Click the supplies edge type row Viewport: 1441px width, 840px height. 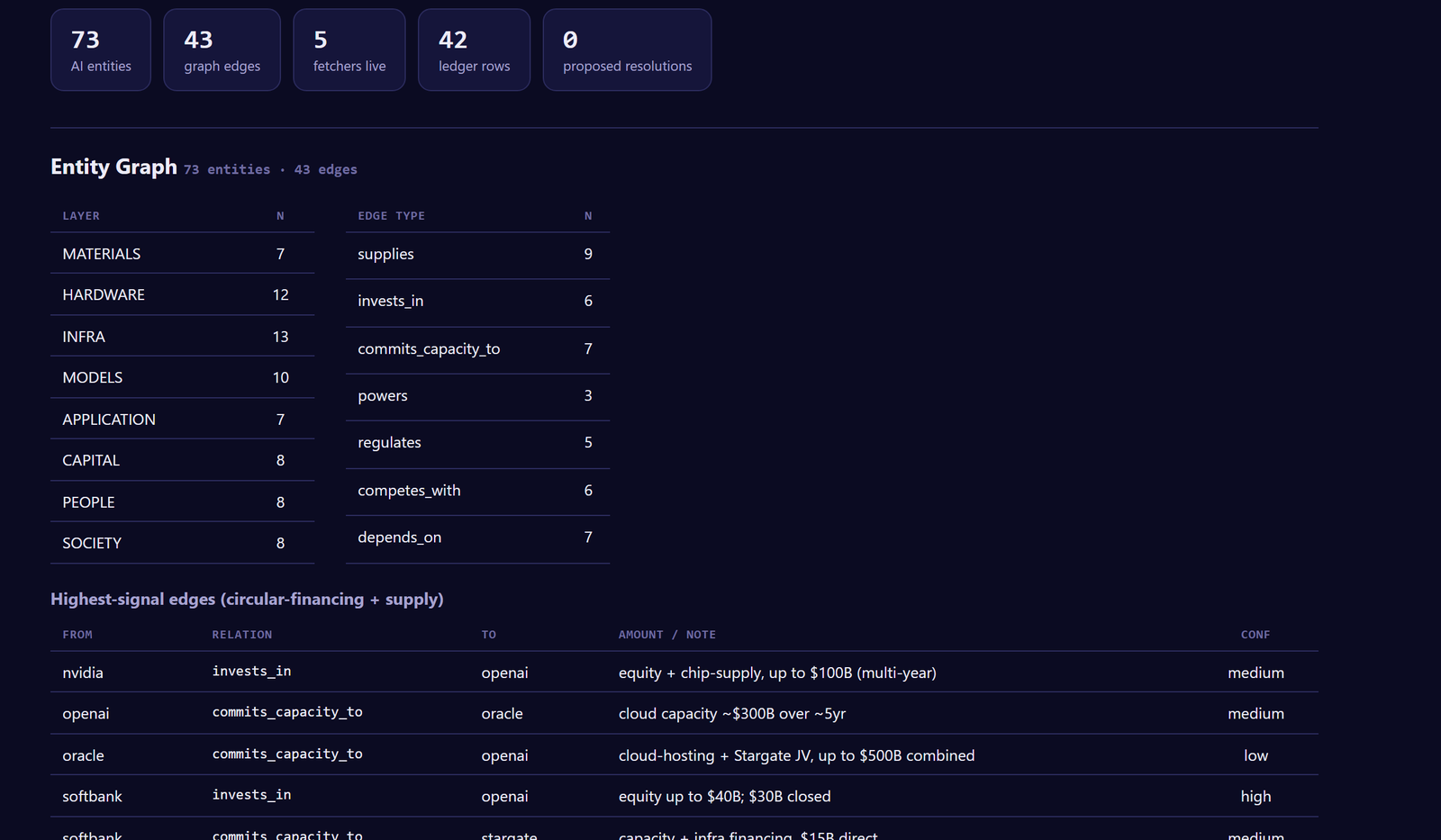(x=477, y=255)
